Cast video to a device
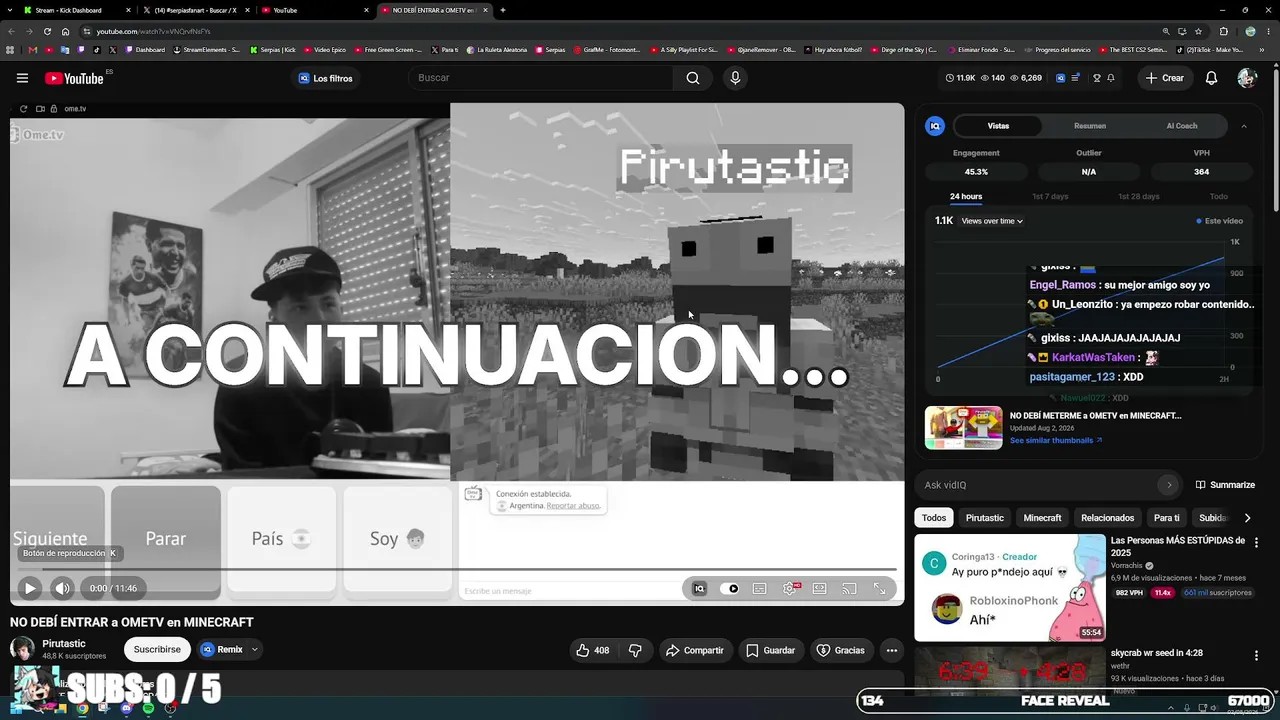1280x720 pixels. click(849, 589)
